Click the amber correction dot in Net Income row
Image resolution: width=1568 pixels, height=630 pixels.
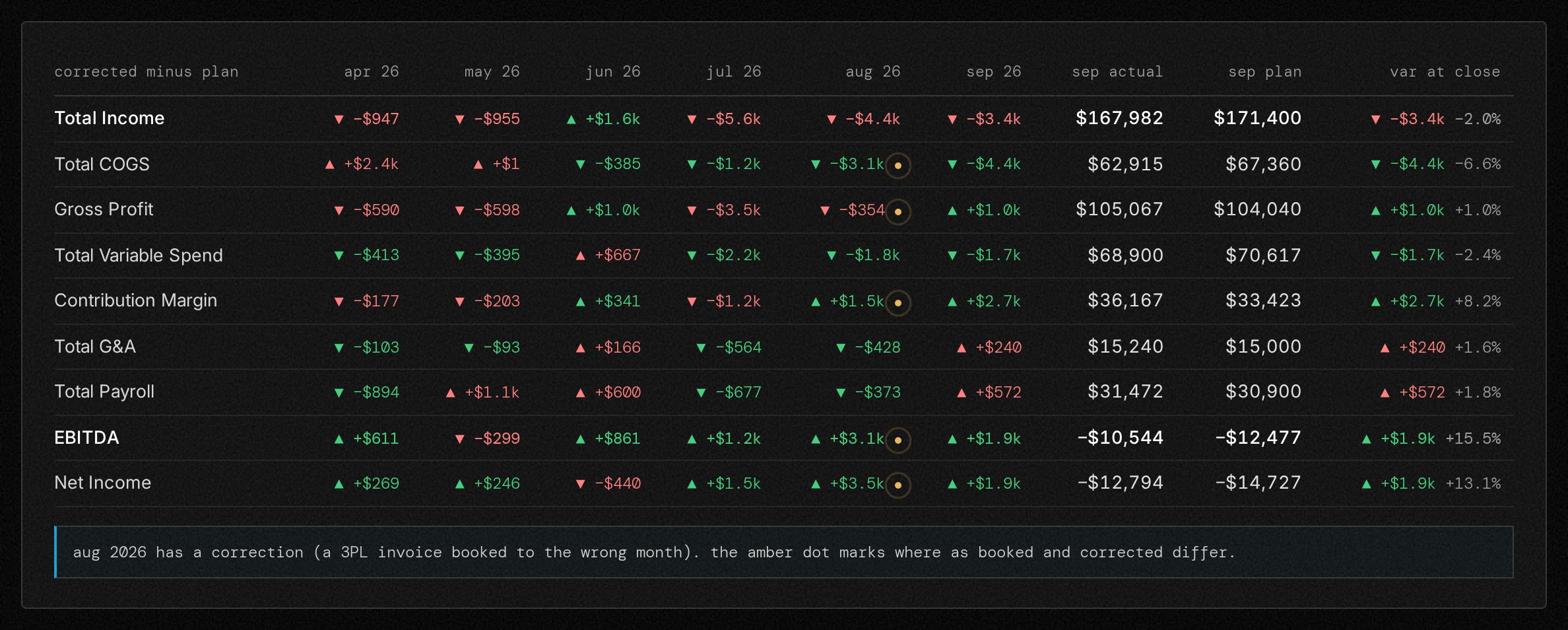click(x=898, y=485)
